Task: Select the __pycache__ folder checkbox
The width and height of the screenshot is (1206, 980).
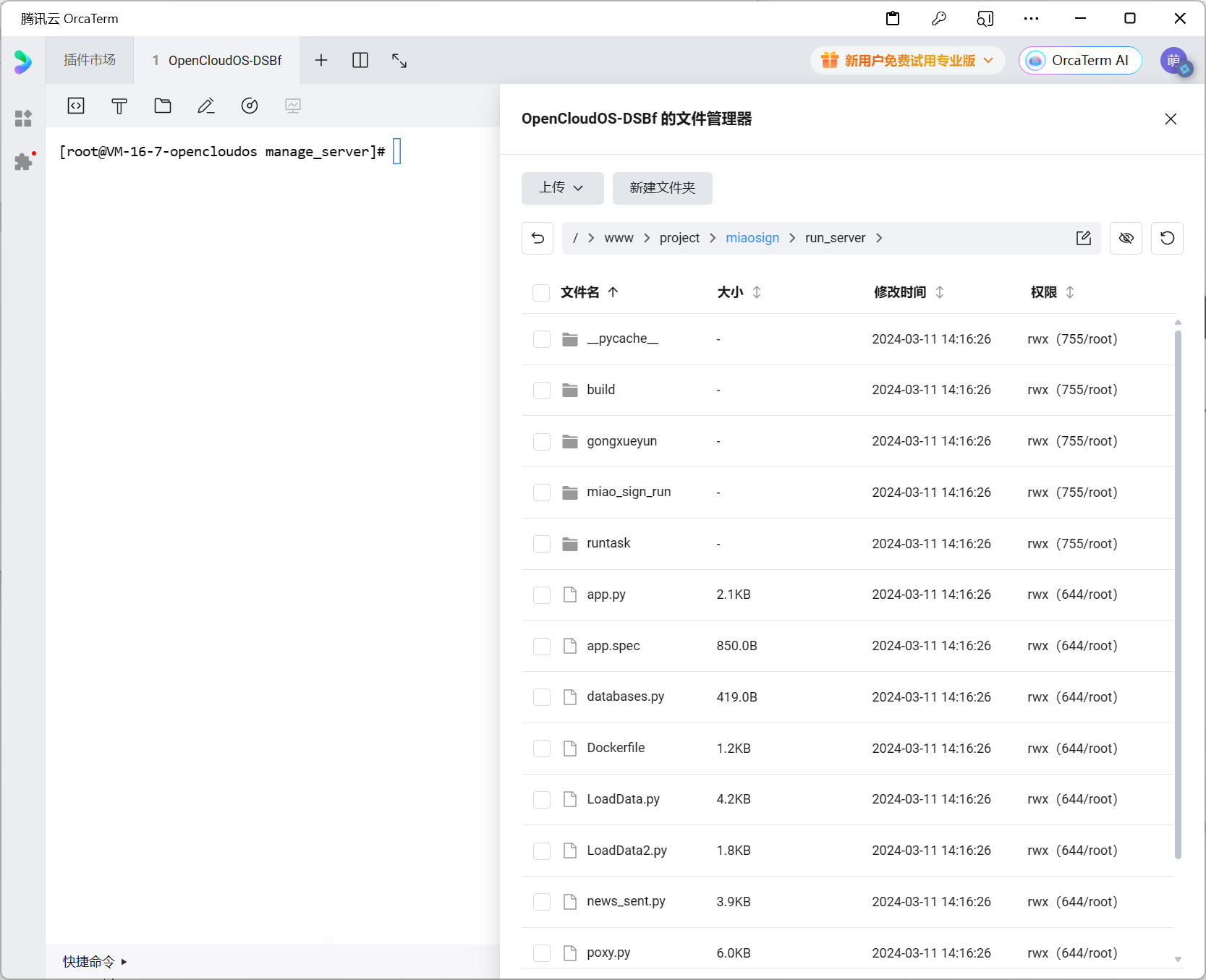Action: click(x=541, y=339)
